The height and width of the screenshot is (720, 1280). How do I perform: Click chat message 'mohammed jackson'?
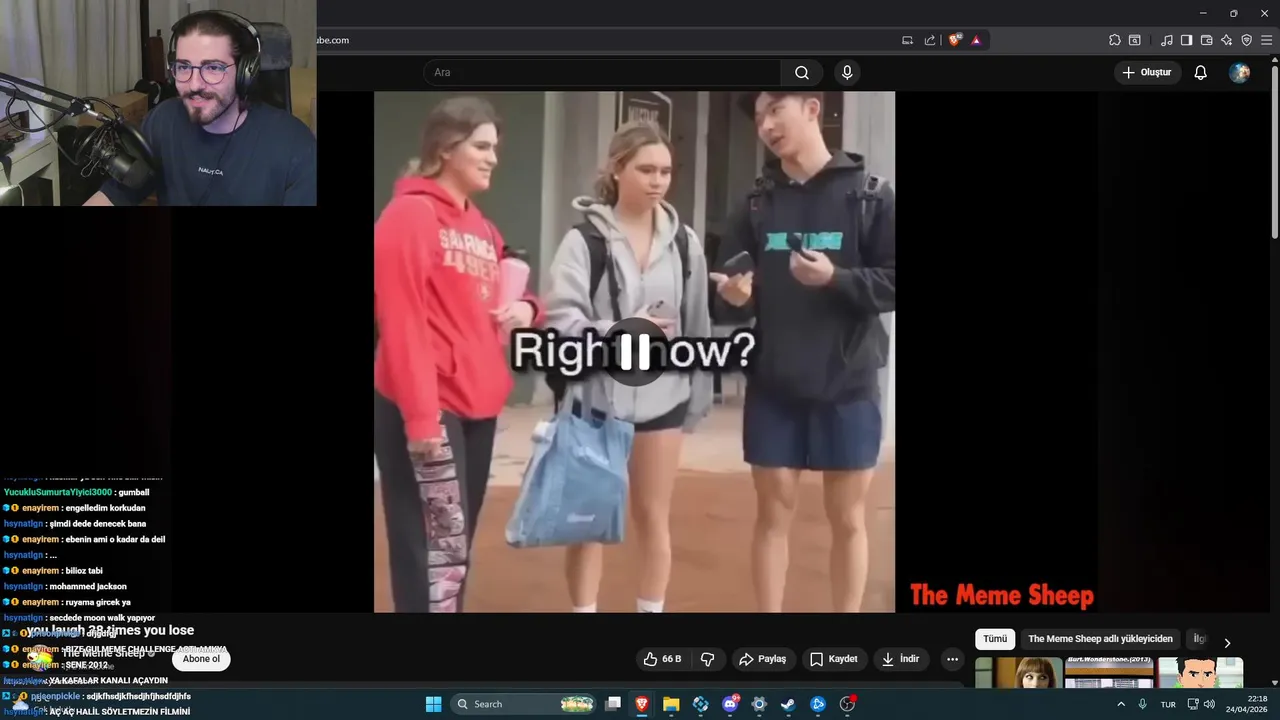click(x=88, y=586)
